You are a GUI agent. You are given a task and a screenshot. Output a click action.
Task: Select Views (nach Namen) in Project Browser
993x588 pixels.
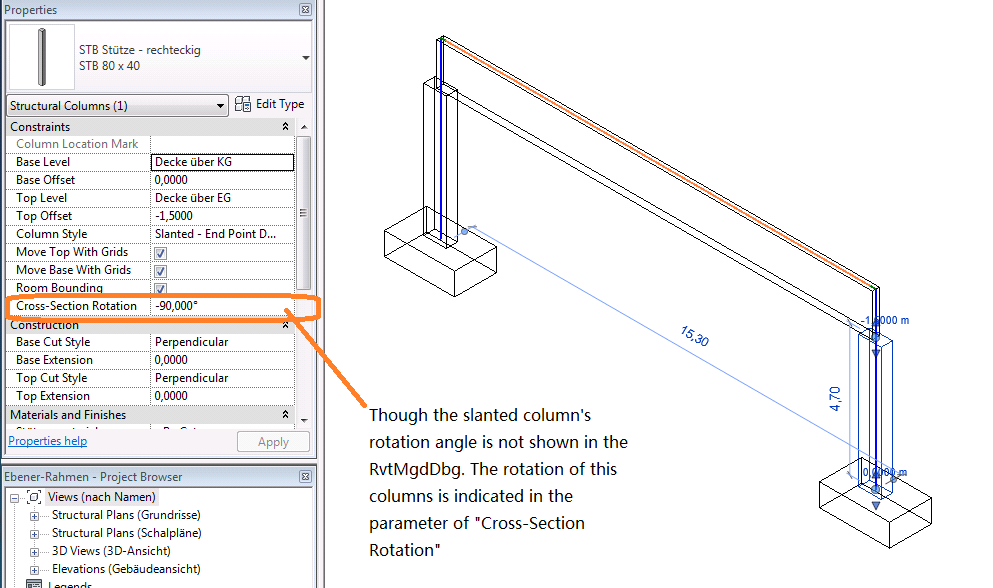101,497
